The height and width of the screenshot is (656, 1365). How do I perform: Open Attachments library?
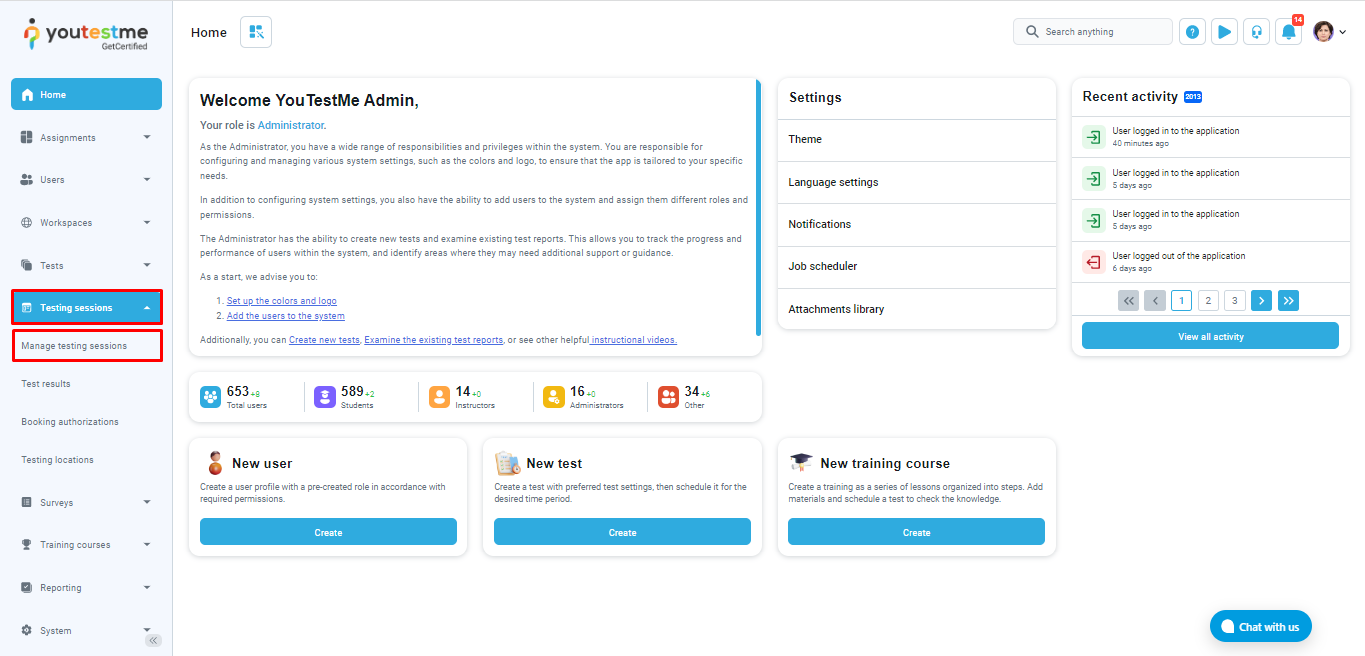click(917, 309)
